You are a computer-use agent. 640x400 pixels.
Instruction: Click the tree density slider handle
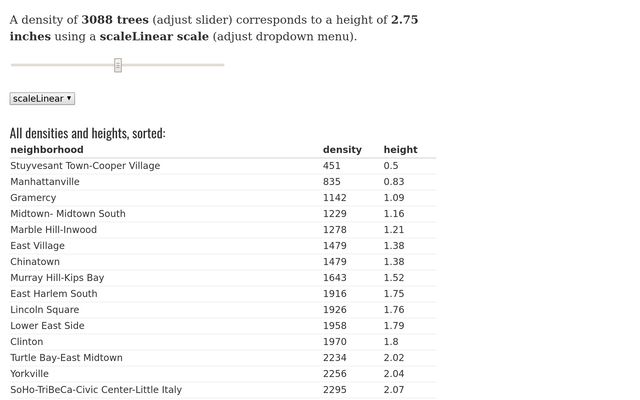point(118,65)
